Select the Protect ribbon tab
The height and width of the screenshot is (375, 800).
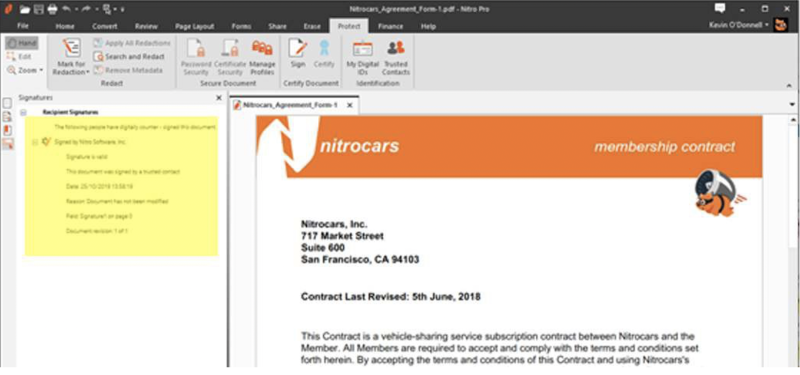click(x=349, y=27)
